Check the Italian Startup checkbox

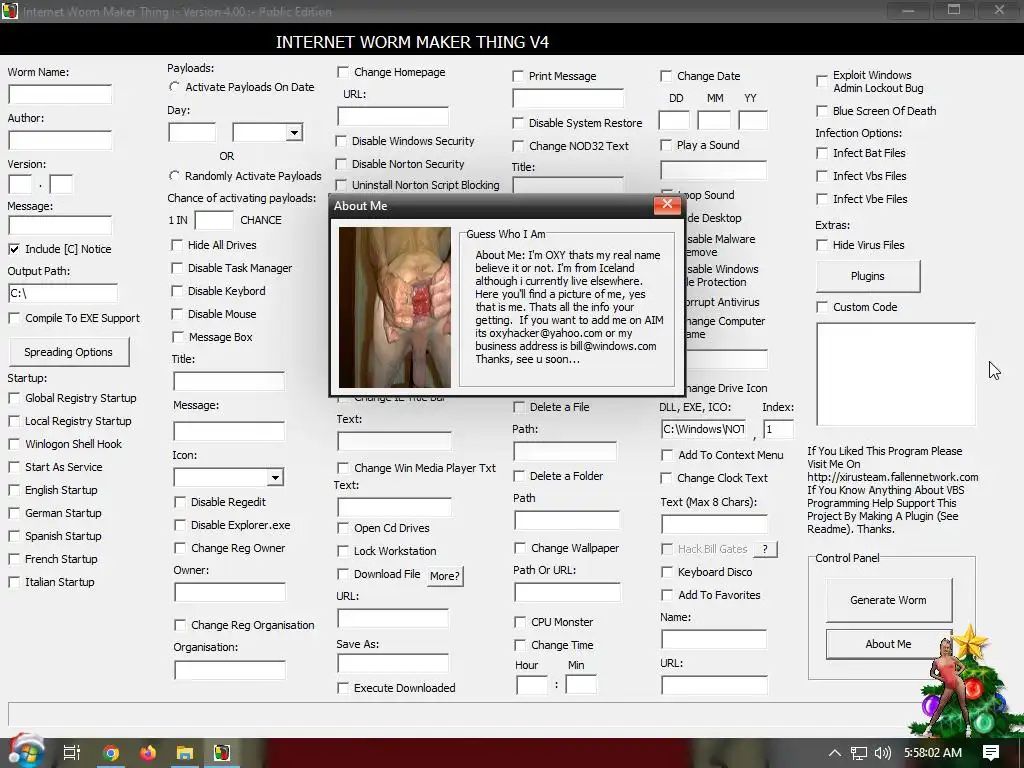[14, 582]
